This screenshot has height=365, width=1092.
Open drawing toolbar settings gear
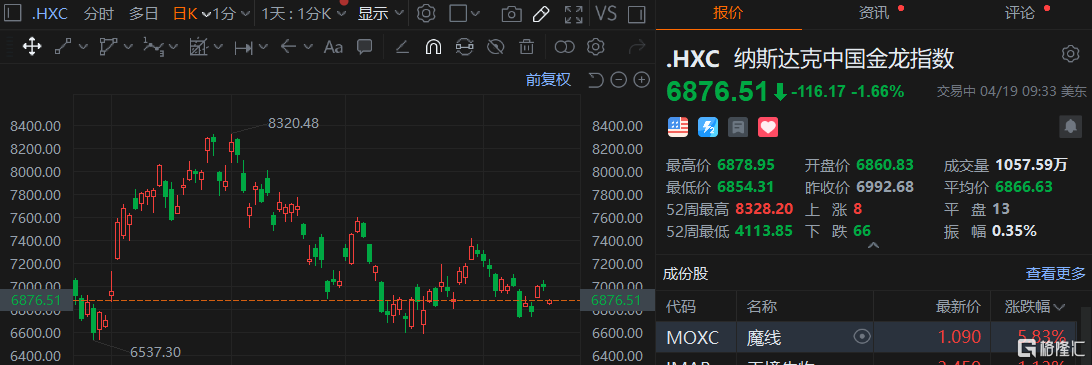pyautogui.click(x=595, y=47)
